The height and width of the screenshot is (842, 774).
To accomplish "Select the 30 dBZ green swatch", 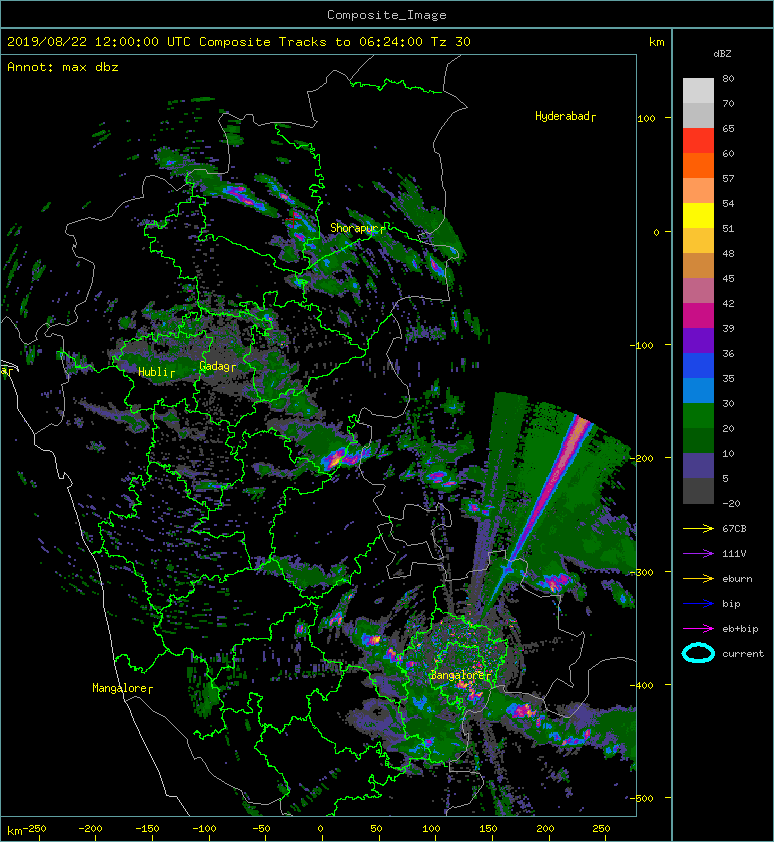I will [x=698, y=415].
